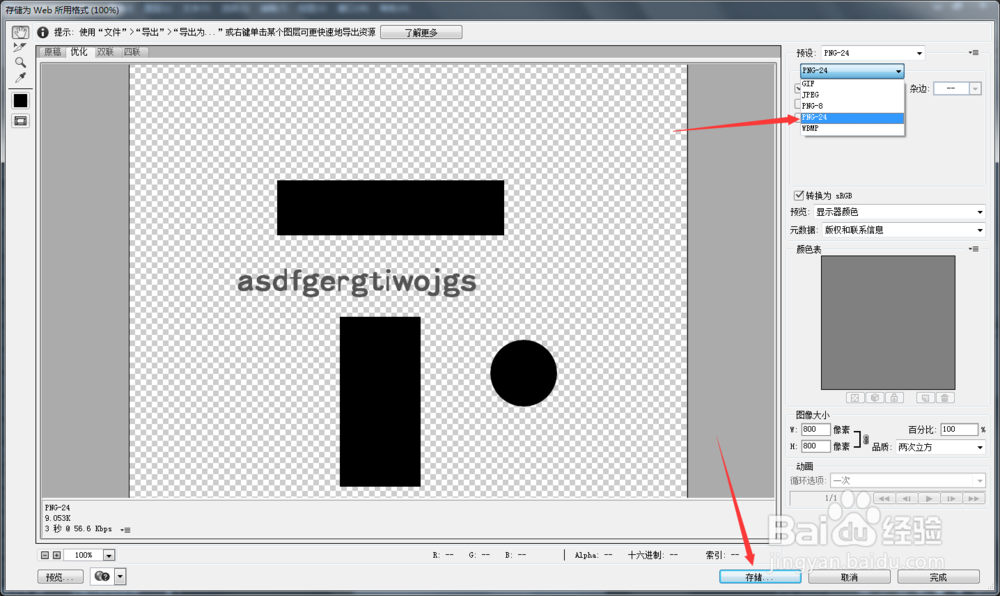Open the 杂边 matte dropdown
This screenshot has width=1000, height=596.
pyautogui.click(x=957, y=89)
